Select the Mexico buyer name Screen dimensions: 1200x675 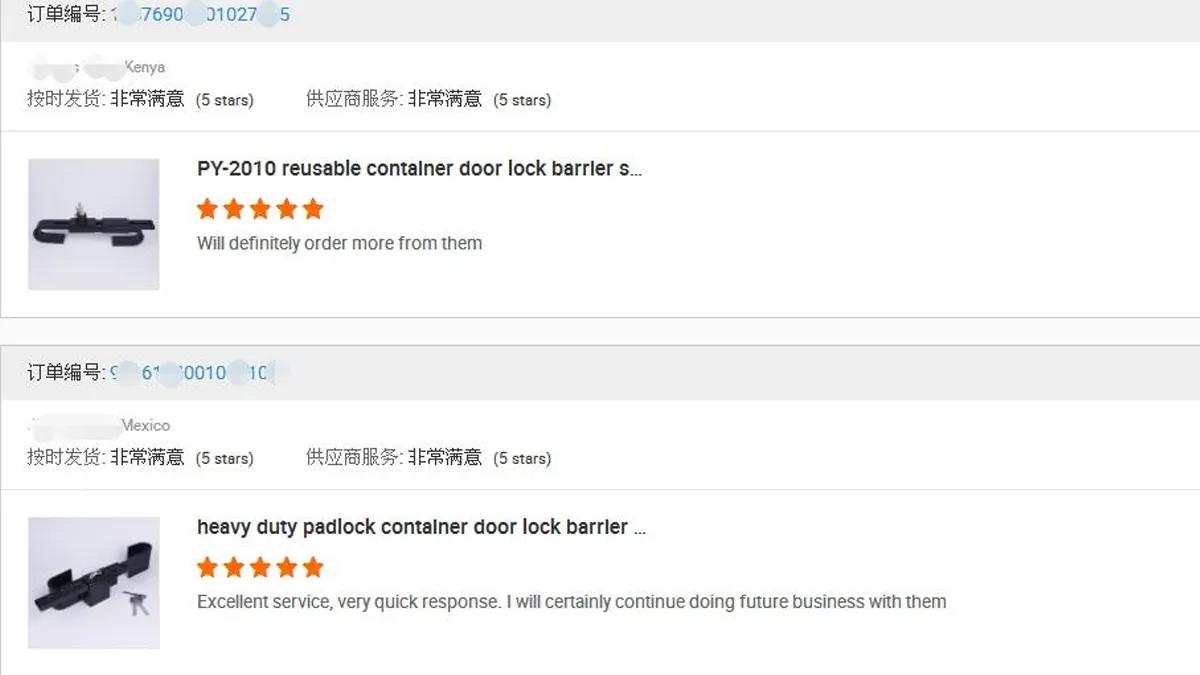100,426
